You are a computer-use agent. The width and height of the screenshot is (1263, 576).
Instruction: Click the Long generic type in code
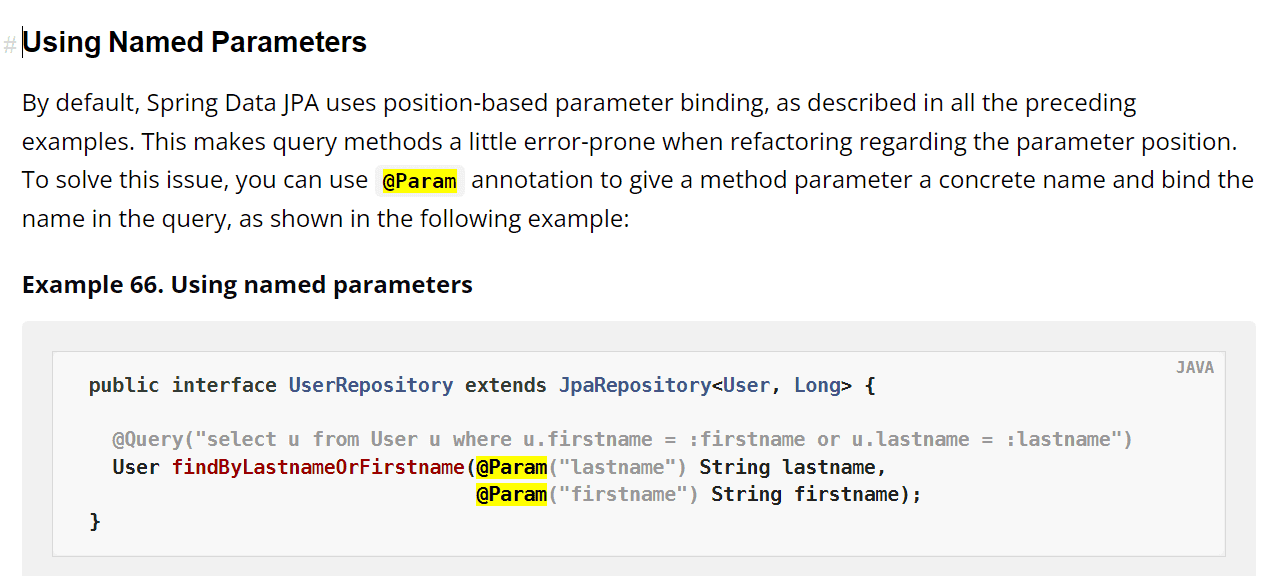click(818, 385)
